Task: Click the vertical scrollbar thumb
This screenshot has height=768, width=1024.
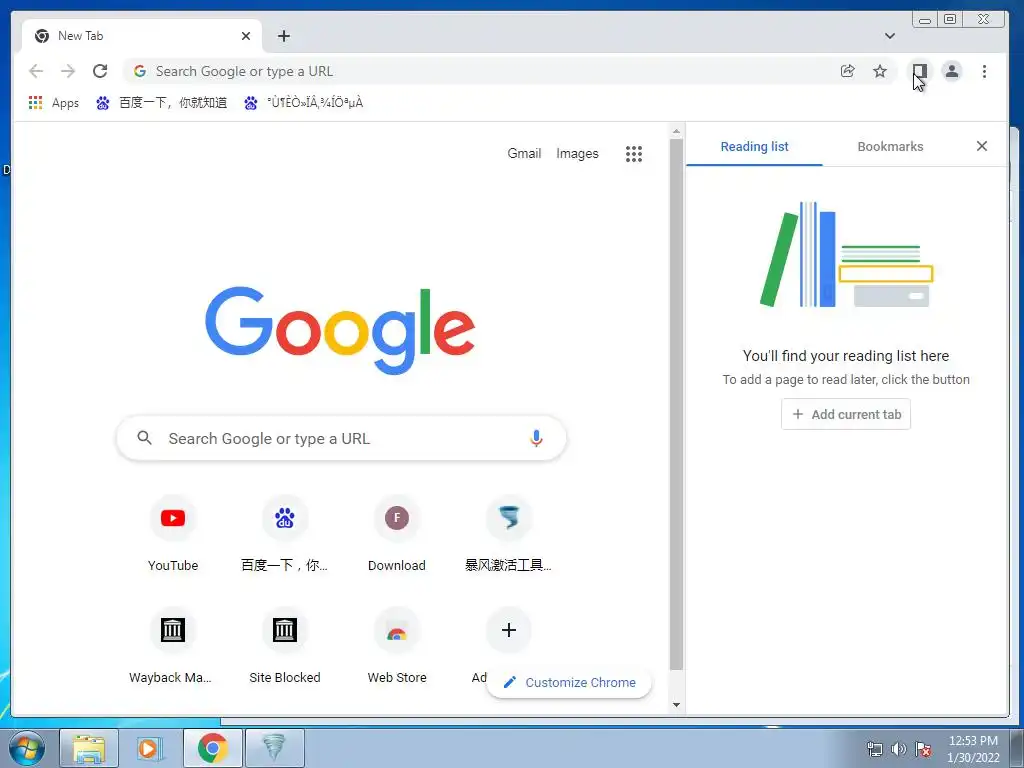Action: pyautogui.click(x=676, y=404)
